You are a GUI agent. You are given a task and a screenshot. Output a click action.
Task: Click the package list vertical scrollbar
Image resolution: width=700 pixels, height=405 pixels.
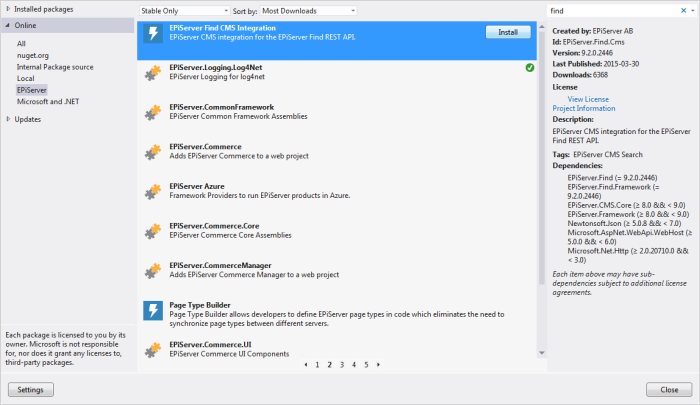(x=541, y=150)
